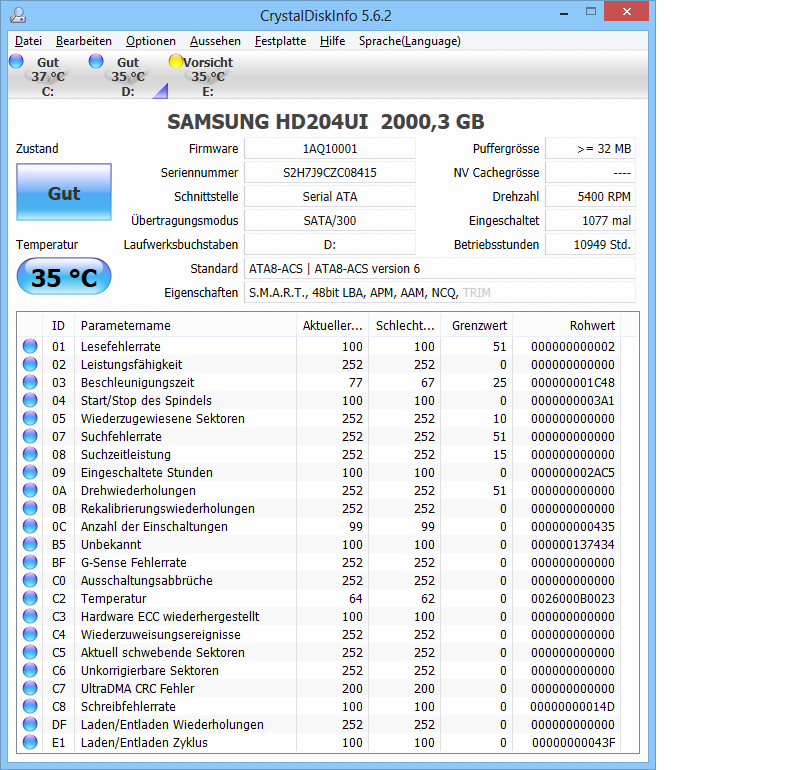The image size is (800, 770).
Task: Click the big Gut health status button
Action: coord(64,192)
